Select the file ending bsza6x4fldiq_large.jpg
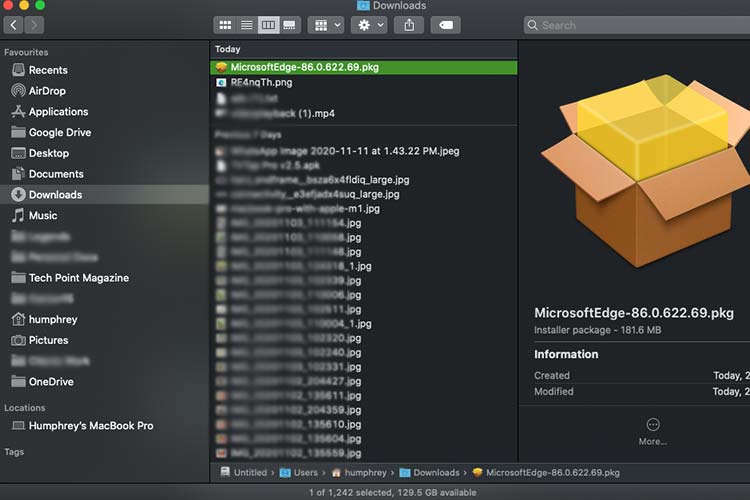The height and width of the screenshot is (500, 750). [x=364, y=180]
